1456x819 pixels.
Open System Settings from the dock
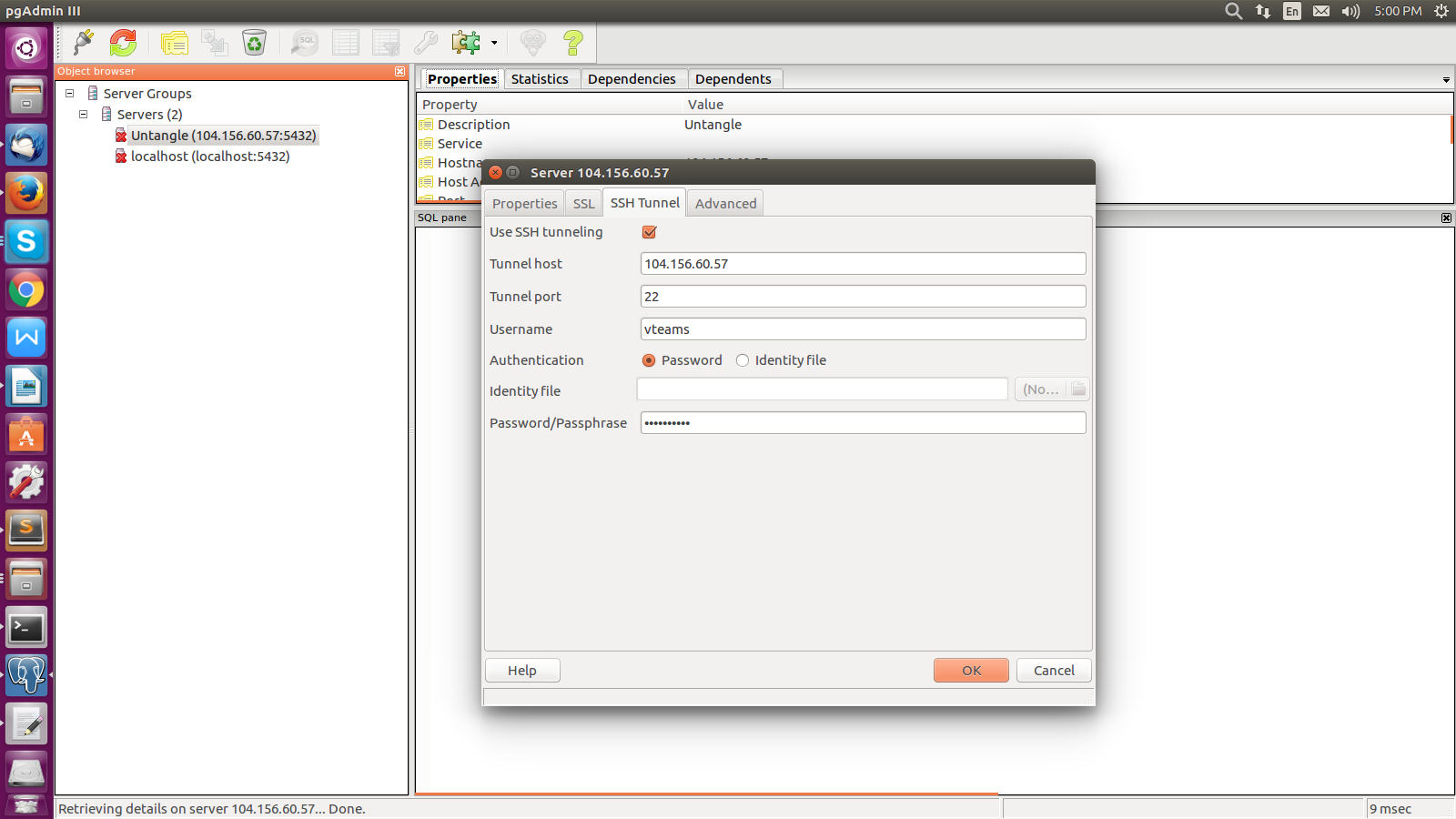click(x=26, y=482)
